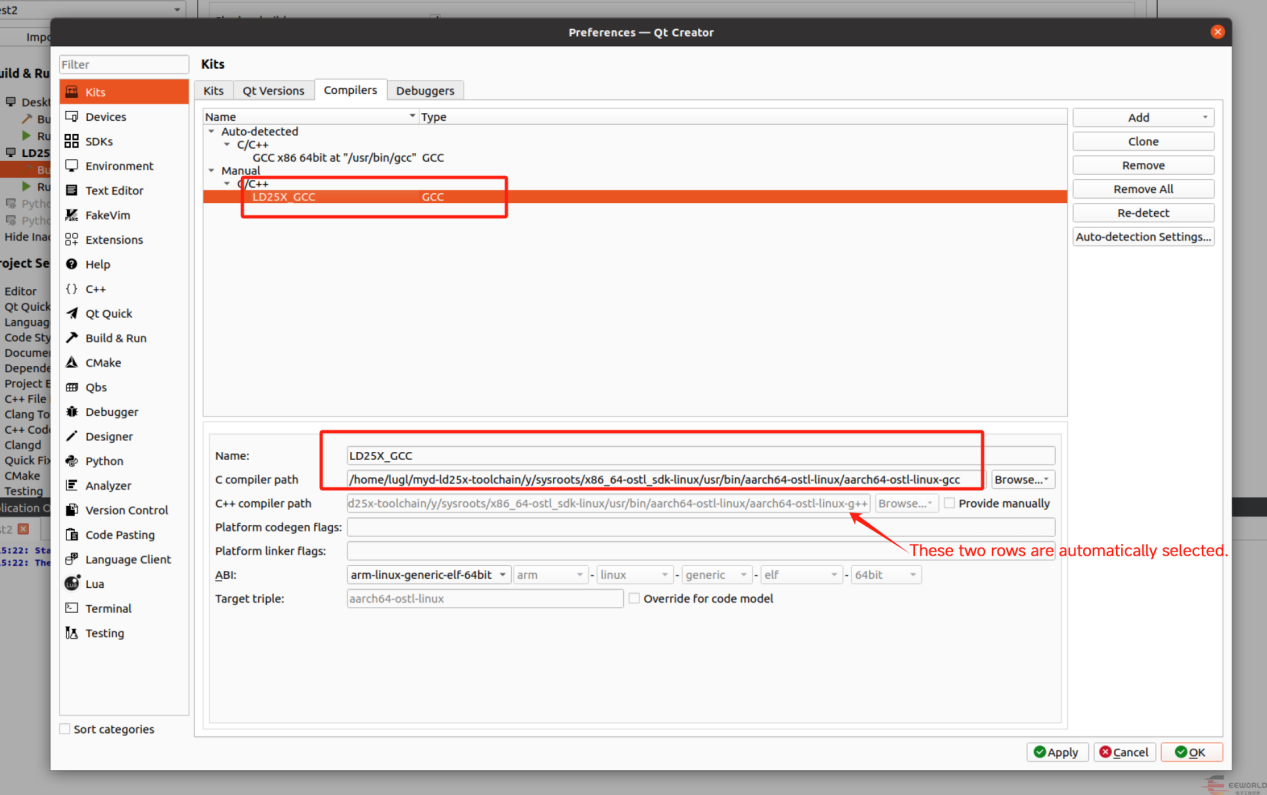
Task: Focus the Platform codegen flags field
Action: (701, 527)
